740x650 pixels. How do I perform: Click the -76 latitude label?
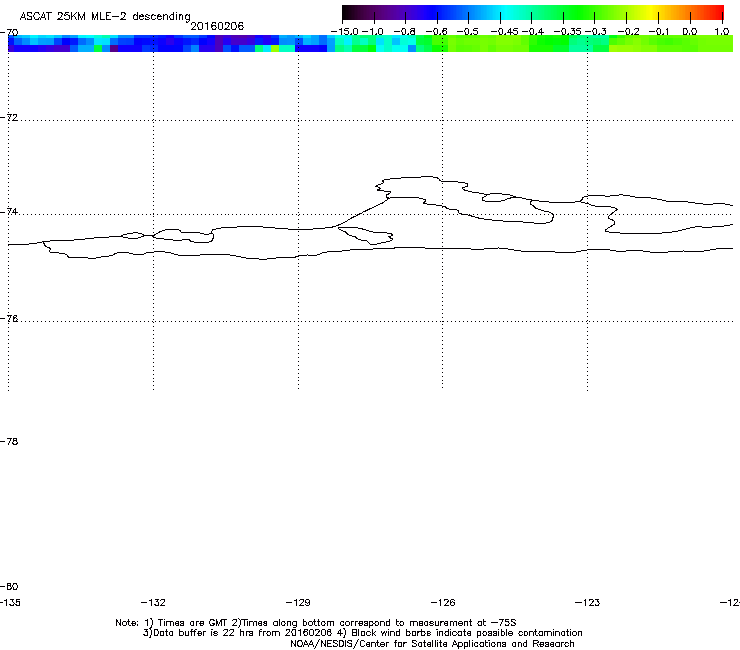pos(9,319)
